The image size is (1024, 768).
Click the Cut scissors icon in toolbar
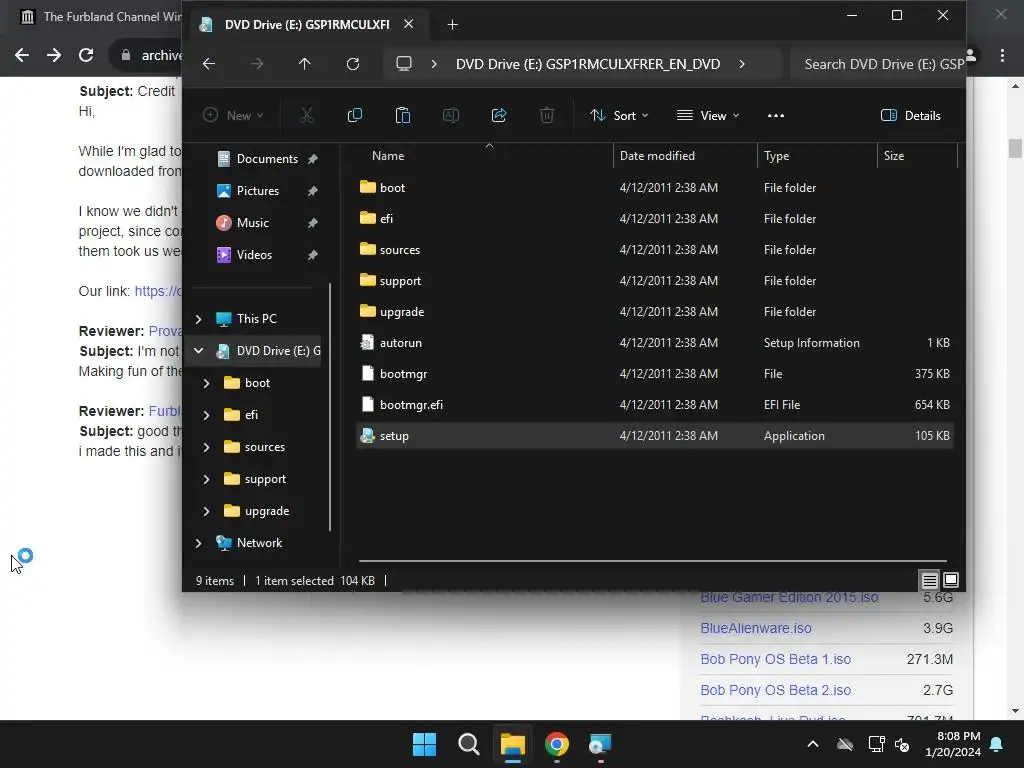click(306, 116)
